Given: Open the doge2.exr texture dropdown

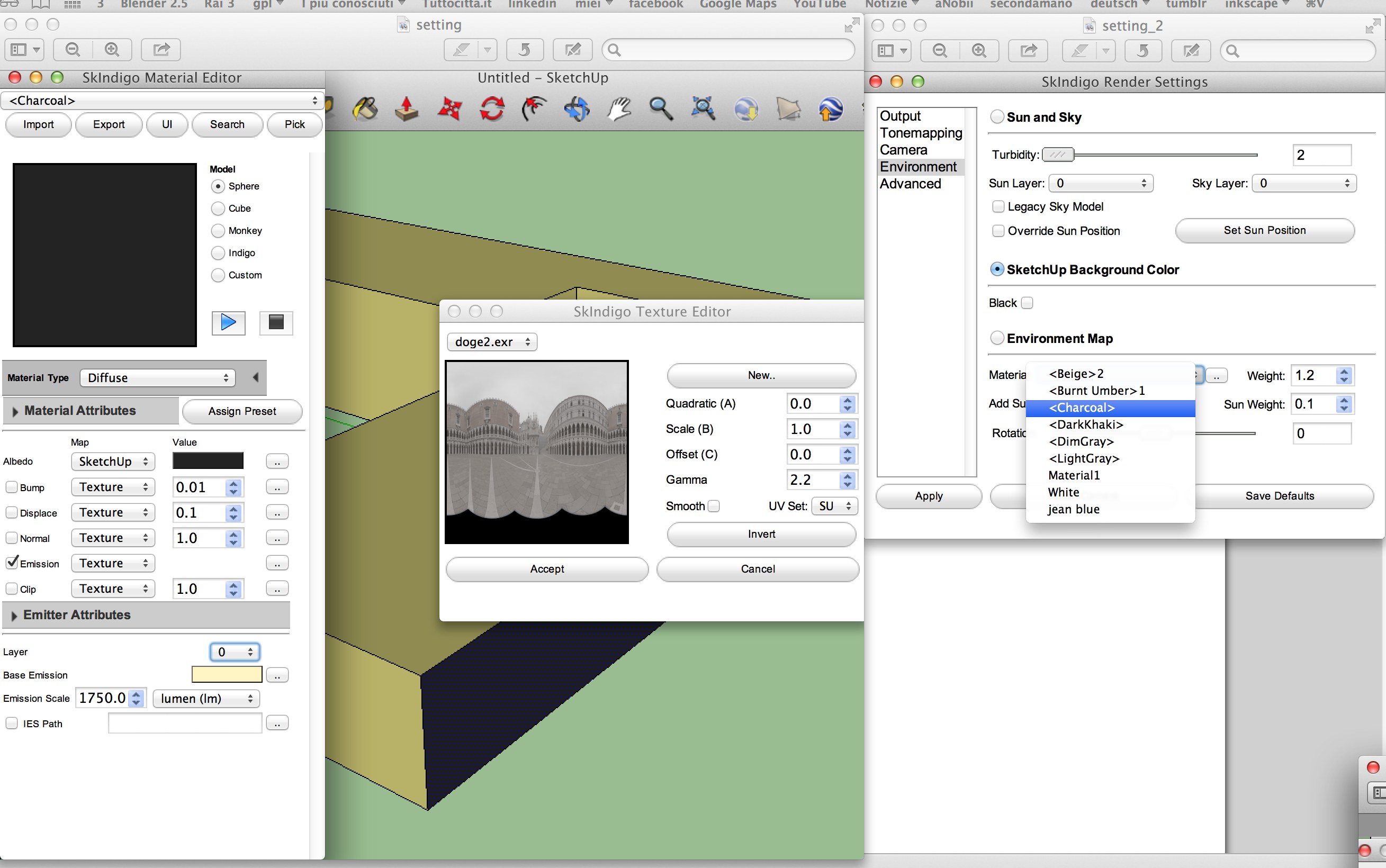Looking at the screenshot, I should click(491, 342).
